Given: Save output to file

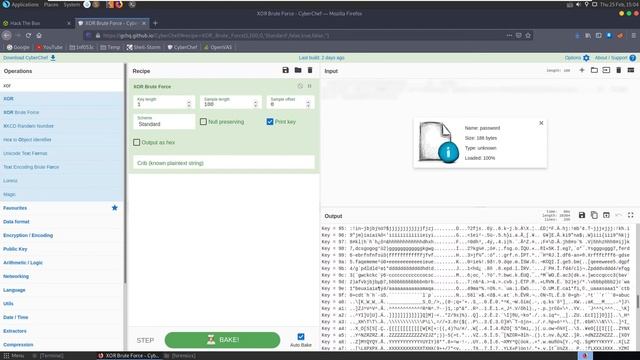Looking at the screenshot, I should [x=582, y=215].
